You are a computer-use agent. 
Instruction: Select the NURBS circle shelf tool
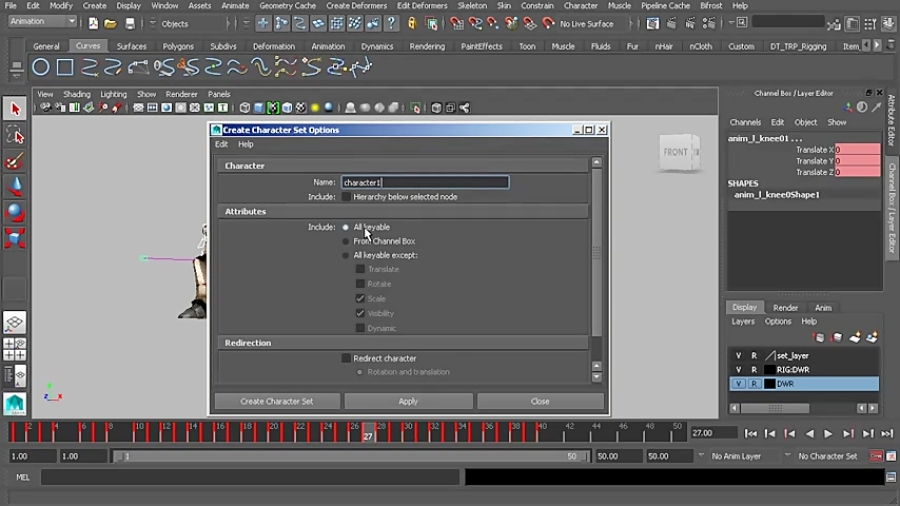[x=40, y=67]
